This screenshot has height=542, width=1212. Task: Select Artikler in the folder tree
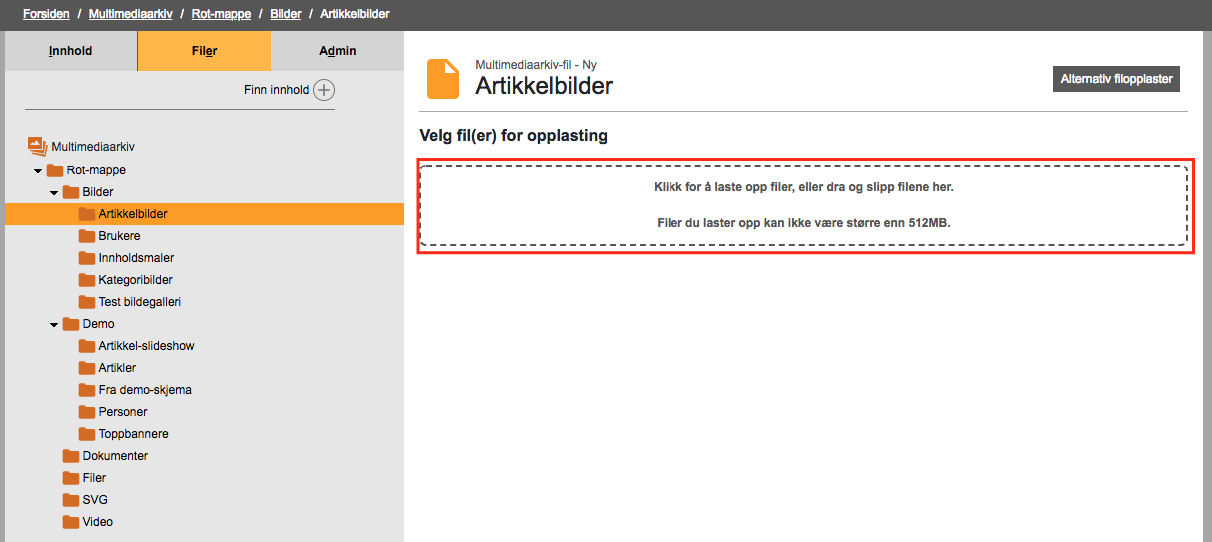(117, 368)
